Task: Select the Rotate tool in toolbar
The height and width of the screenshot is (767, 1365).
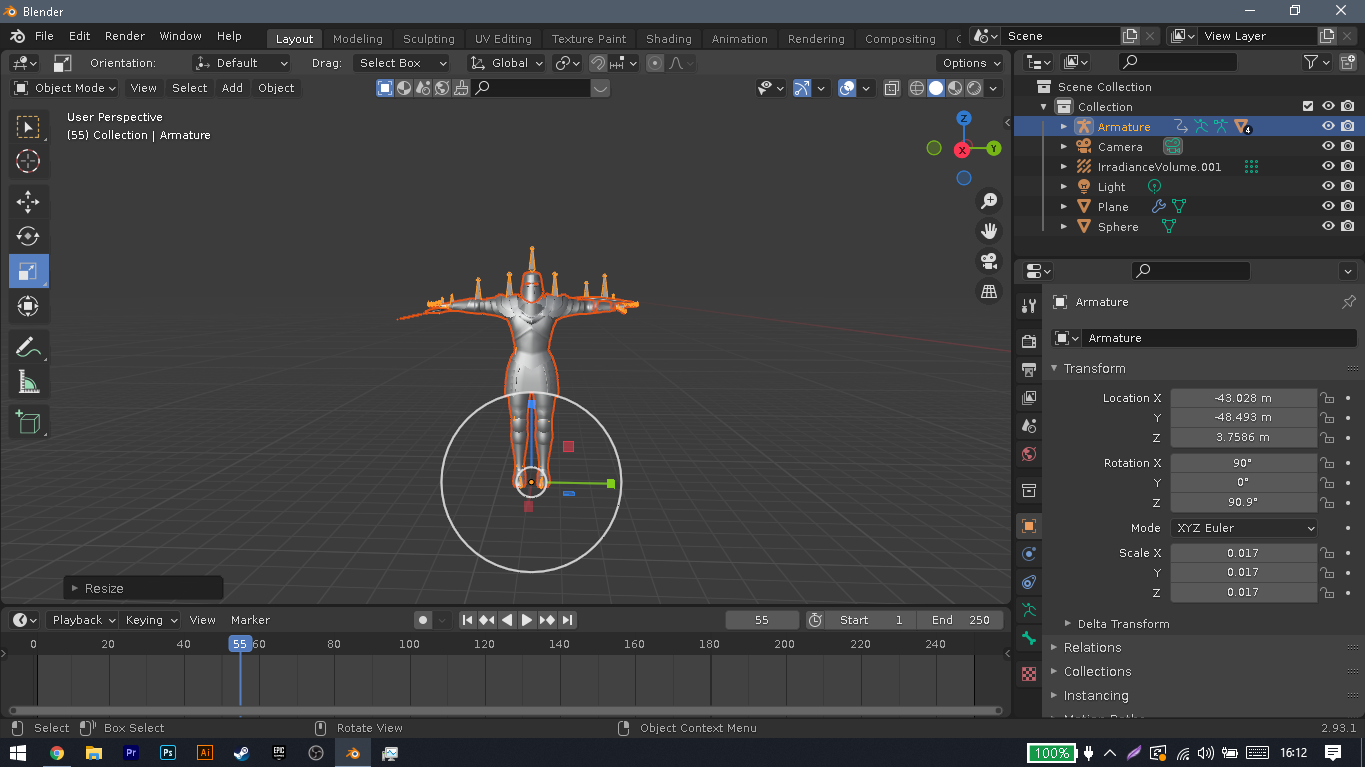Action: coord(28,236)
